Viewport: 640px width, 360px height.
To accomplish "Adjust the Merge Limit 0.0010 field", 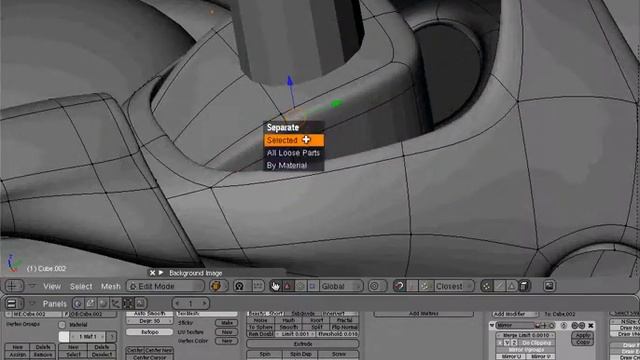I will tap(526, 335).
